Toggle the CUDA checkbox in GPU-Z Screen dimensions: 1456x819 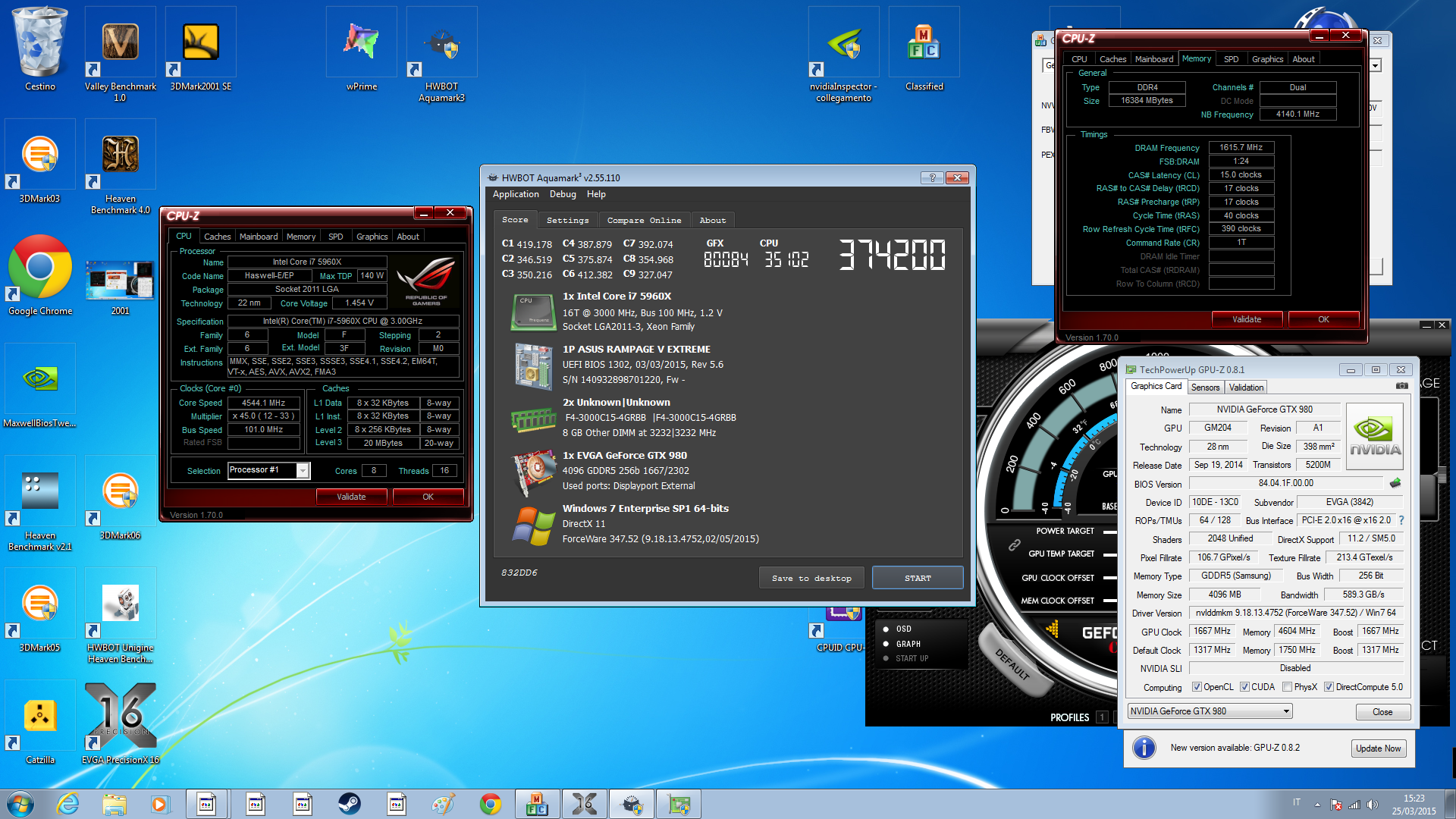1244,687
